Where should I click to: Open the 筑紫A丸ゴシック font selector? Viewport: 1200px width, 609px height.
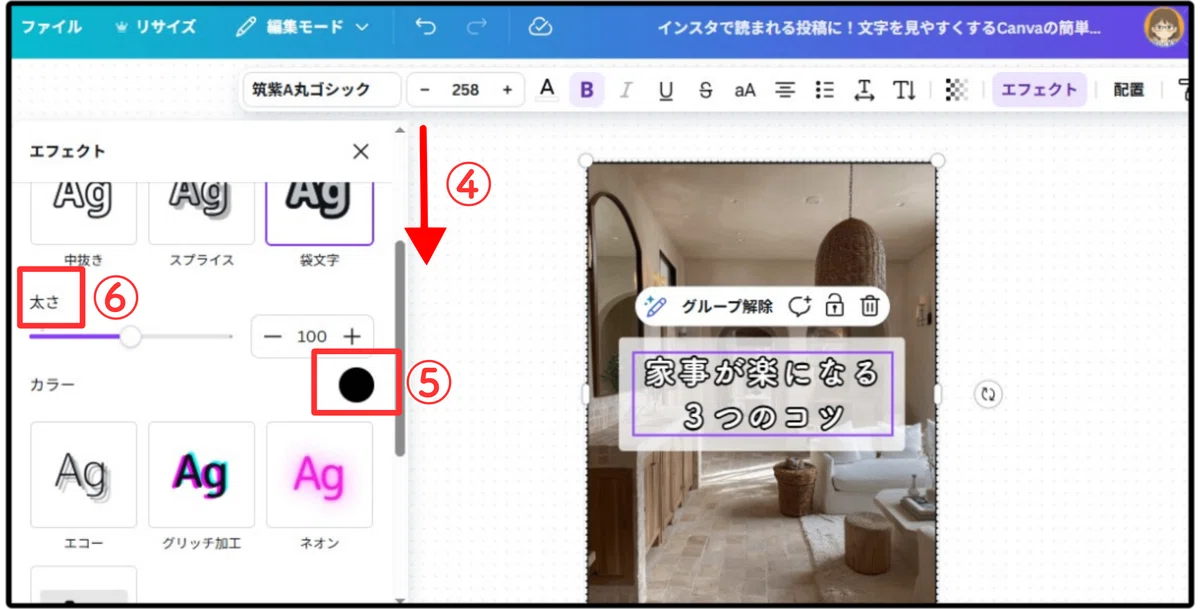click(x=321, y=90)
